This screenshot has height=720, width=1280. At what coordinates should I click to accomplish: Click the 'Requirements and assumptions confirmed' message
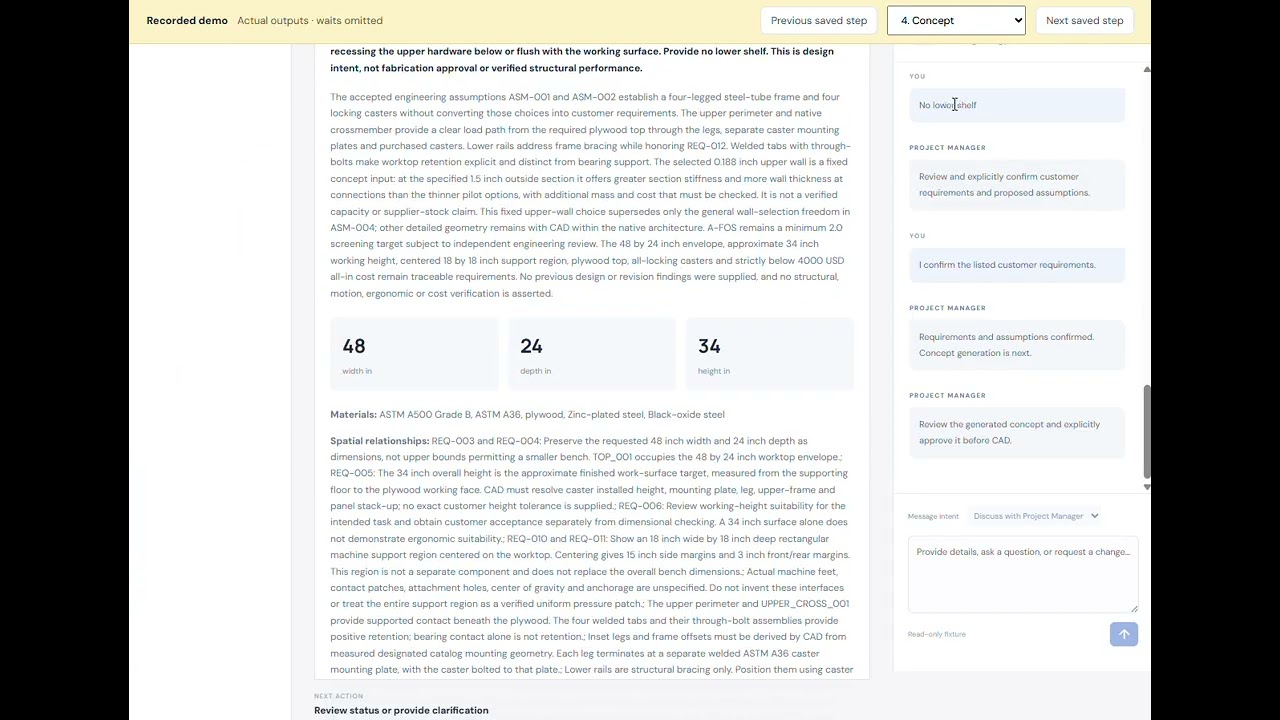(x=1017, y=345)
